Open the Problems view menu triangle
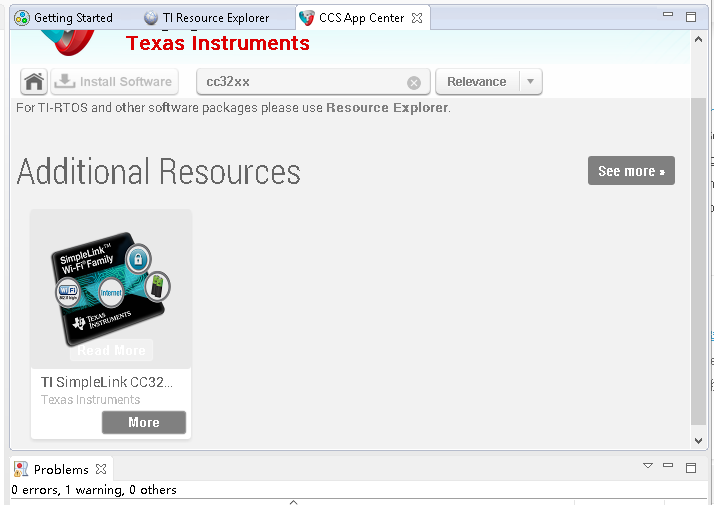This screenshot has height=505, width=714. 648,465
